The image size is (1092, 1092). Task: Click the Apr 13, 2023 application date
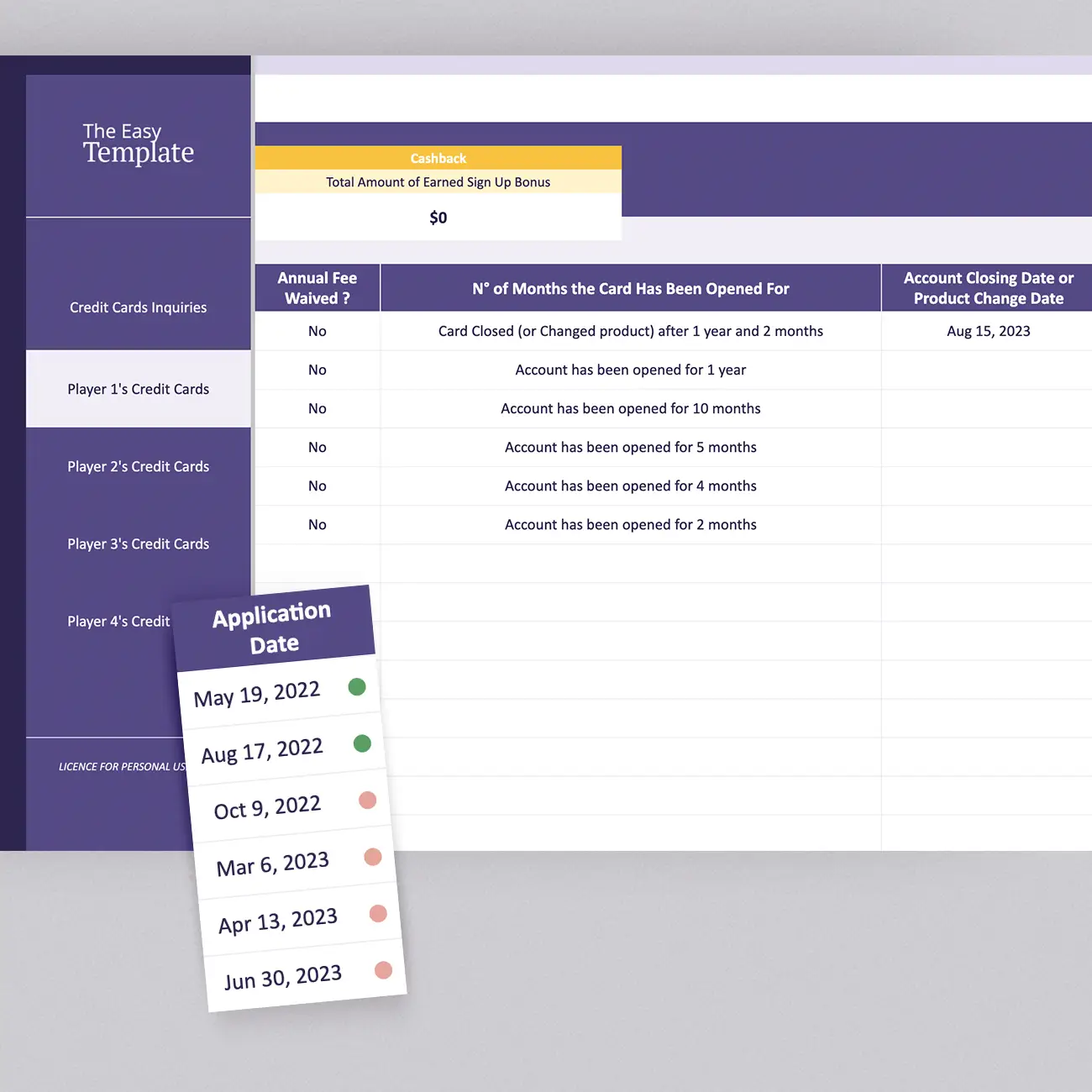pyautogui.click(x=278, y=921)
